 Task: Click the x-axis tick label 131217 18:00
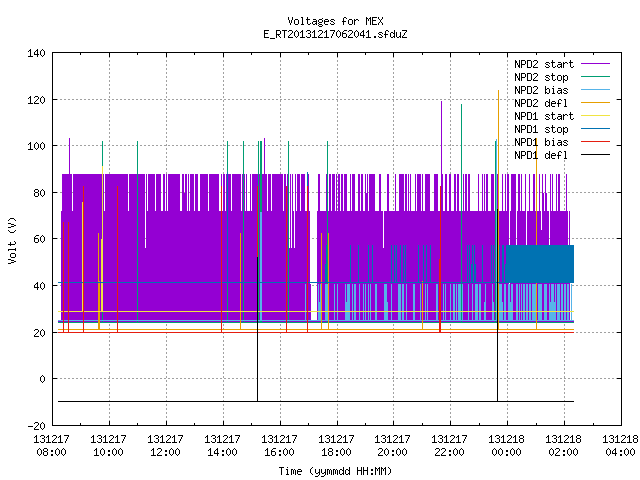pos(336,446)
